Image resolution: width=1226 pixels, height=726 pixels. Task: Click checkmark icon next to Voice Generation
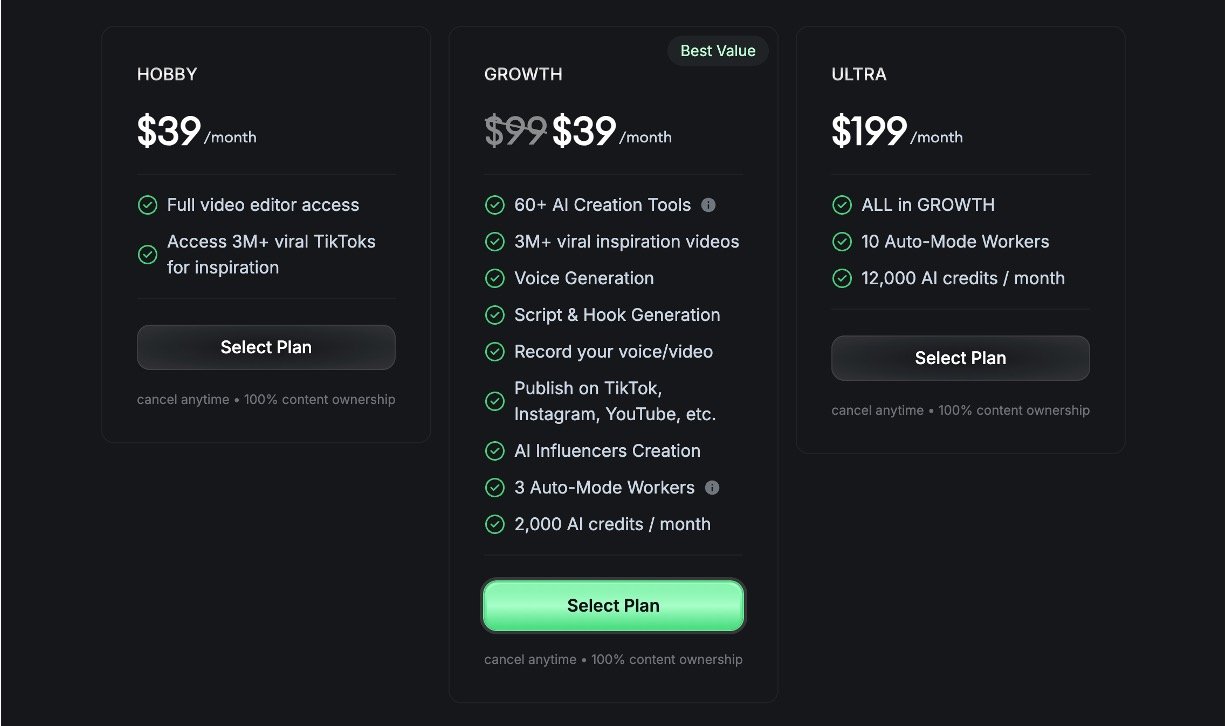pos(494,278)
